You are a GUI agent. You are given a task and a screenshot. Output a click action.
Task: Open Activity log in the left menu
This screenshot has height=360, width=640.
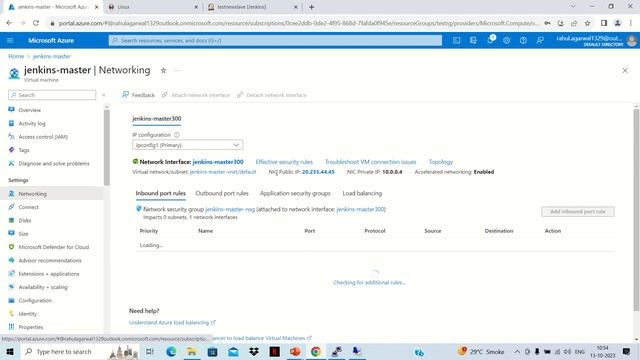(x=32, y=123)
